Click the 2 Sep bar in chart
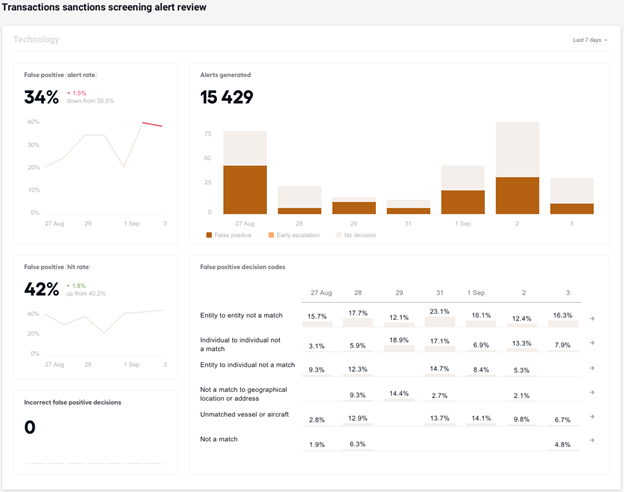Image resolution: width=624 pixels, height=492 pixels. click(x=517, y=168)
